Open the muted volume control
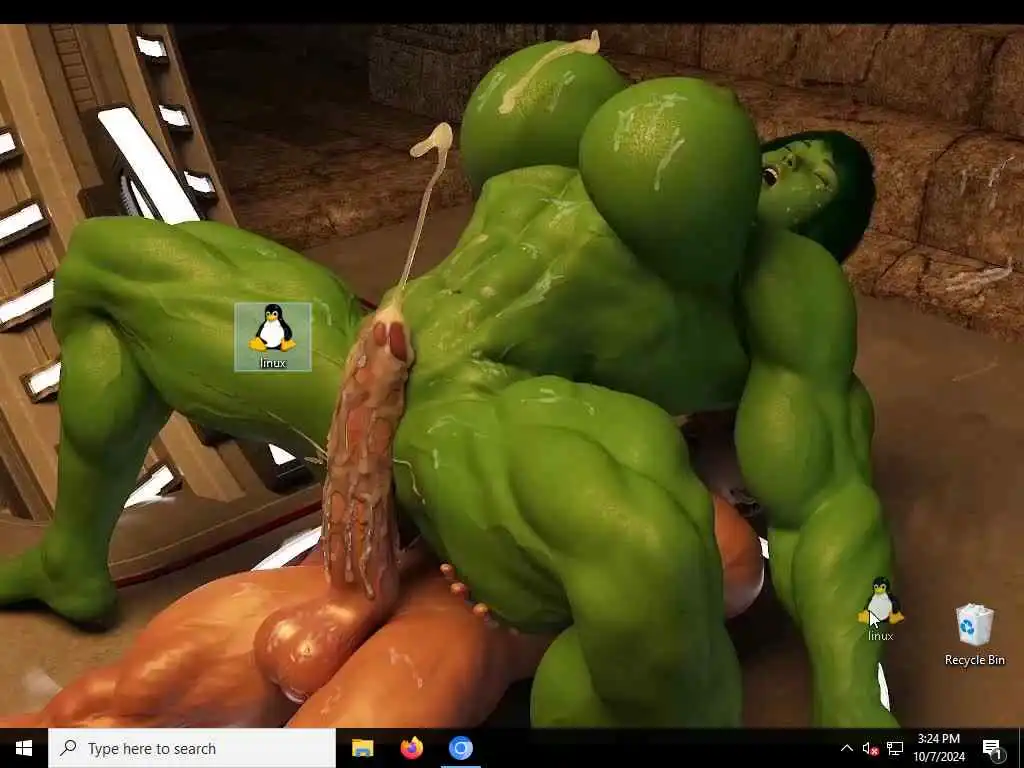The height and width of the screenshot is (768, 1024). point(870,748)
